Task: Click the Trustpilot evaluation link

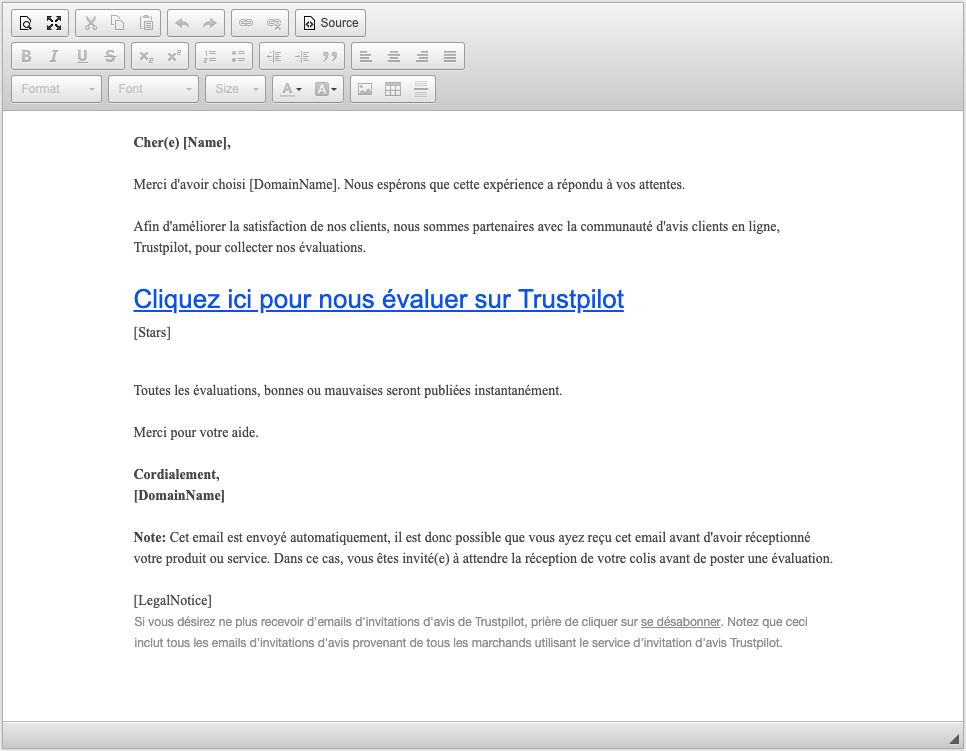Action: 378,299
